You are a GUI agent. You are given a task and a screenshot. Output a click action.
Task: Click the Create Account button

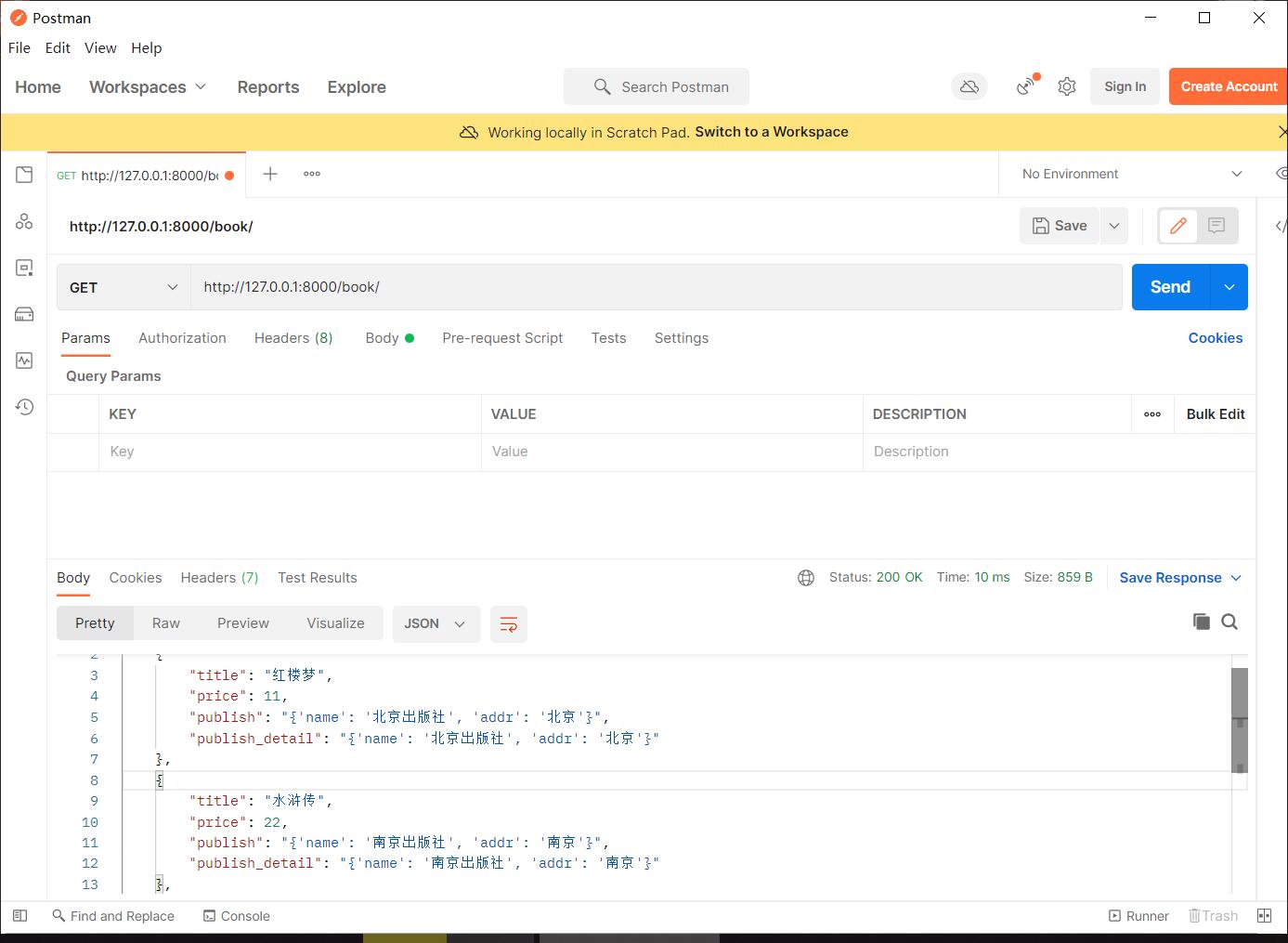pyautogui.click(x=1229, y=86)
